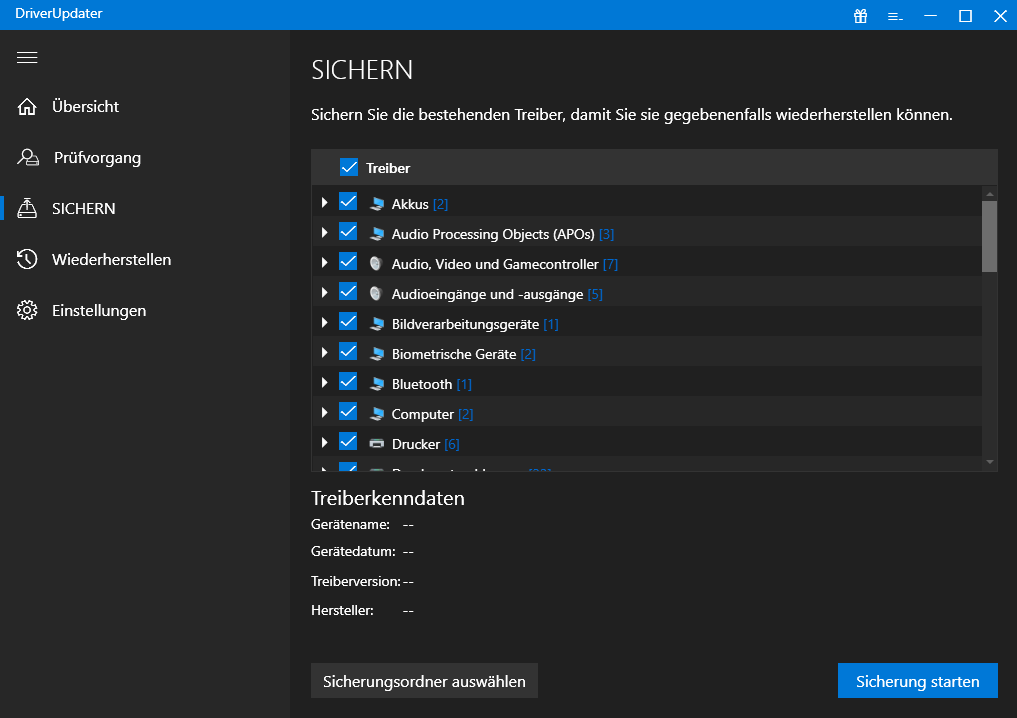Image resolution: width=1017 pixels, height=718 pixels.
Task: Click the Übersicht home icon
Action: pyautogui.click(x=27, y=107)
